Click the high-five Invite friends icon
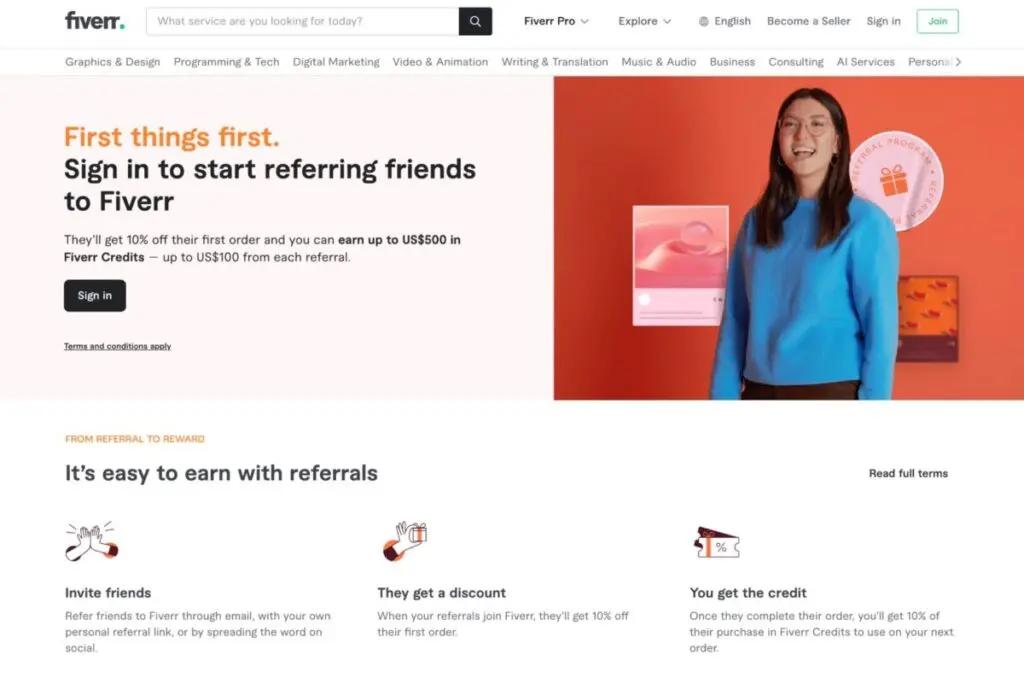Viewport: 1024px width, 678px height. [92, 541]
